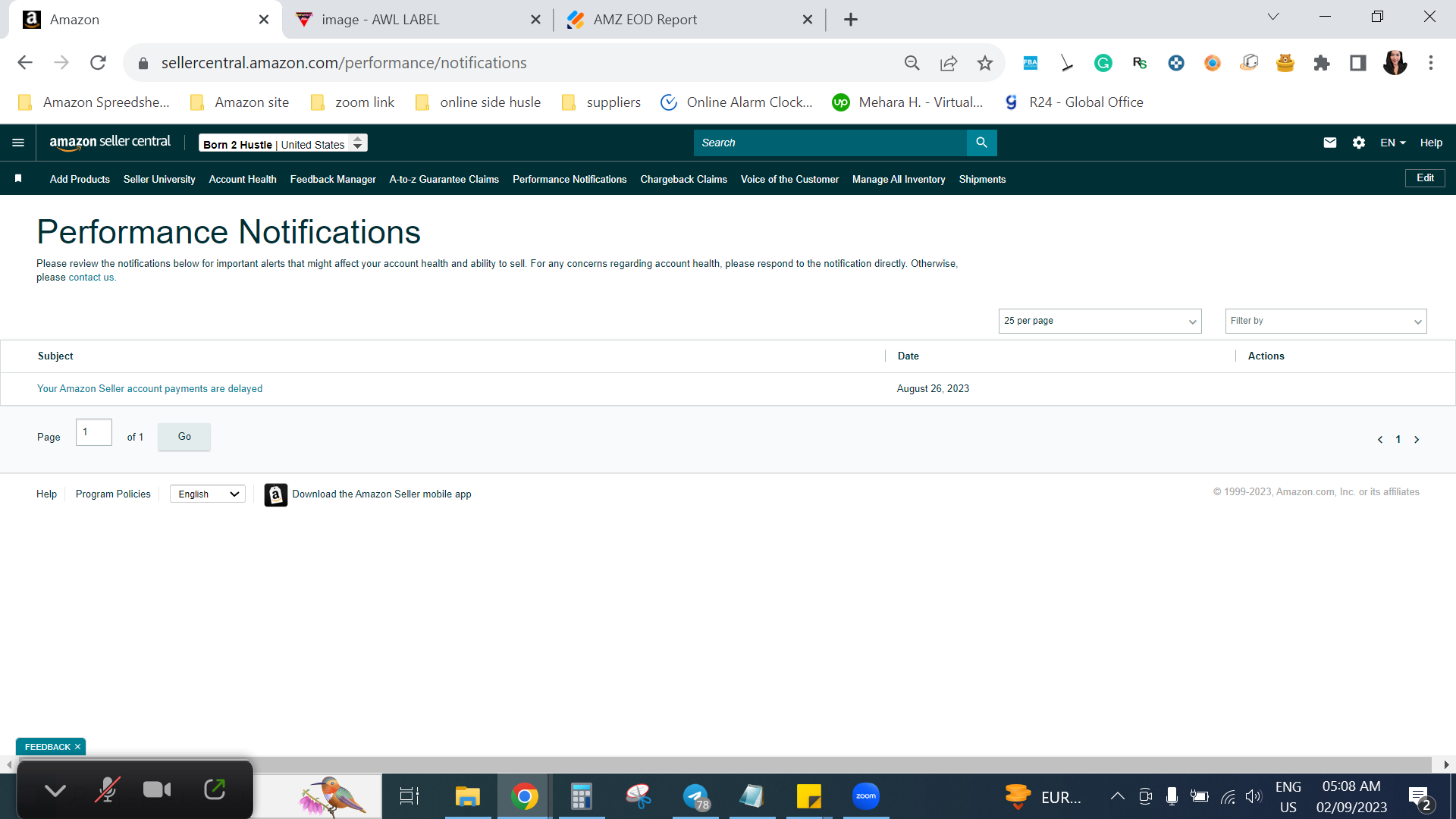Open the Calculator app in taskbar
This screenshot has width=1456, height=819.
pos(581,796)
